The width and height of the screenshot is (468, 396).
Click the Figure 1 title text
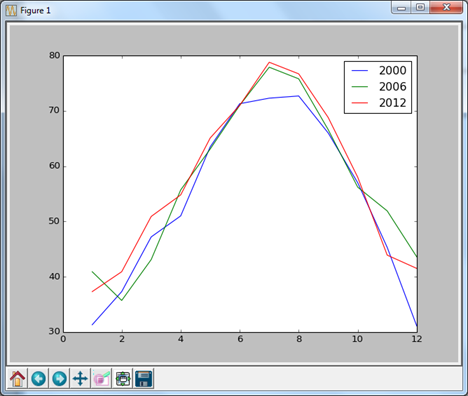click(x=35, y=11)
